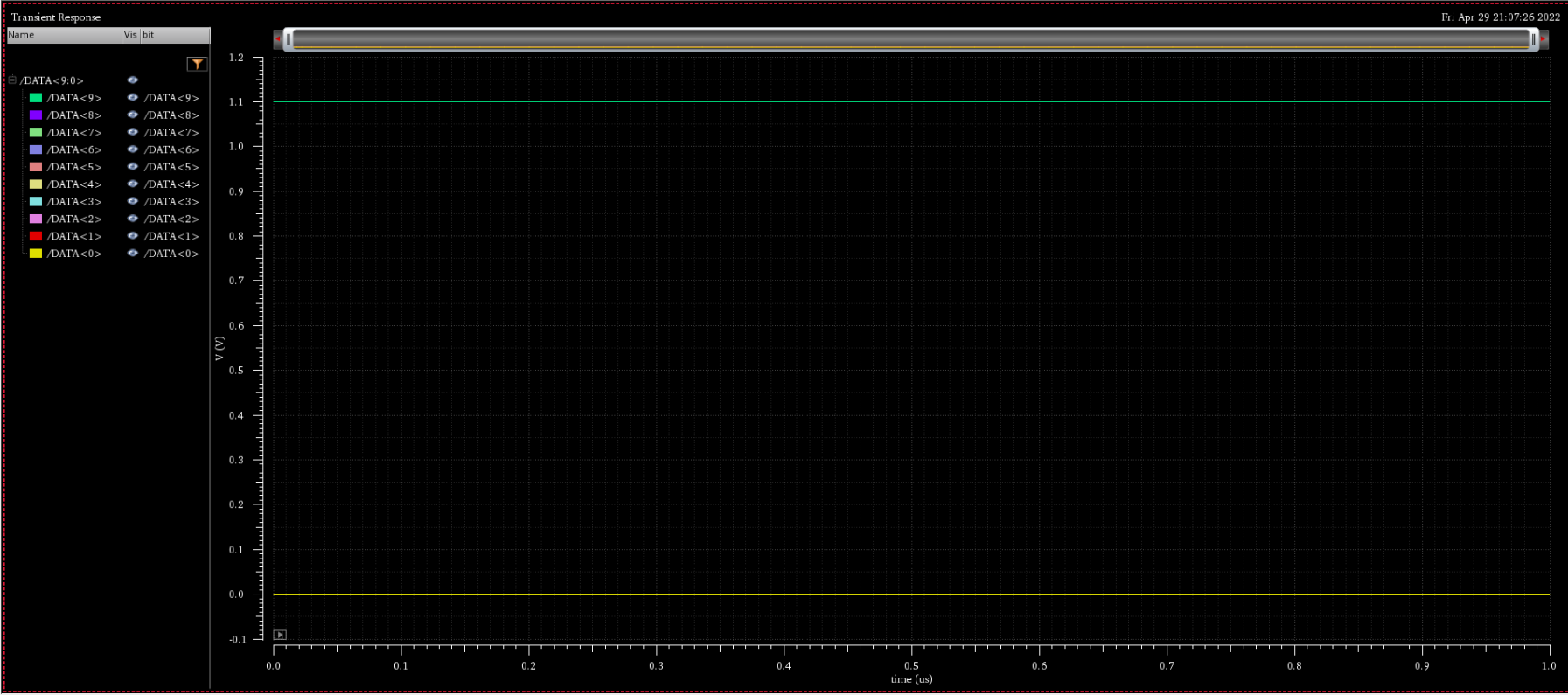Click the 1.2 tick on voltage axis
The width and height of the screenshot is (1568, 695).
[x=236, y=58]
